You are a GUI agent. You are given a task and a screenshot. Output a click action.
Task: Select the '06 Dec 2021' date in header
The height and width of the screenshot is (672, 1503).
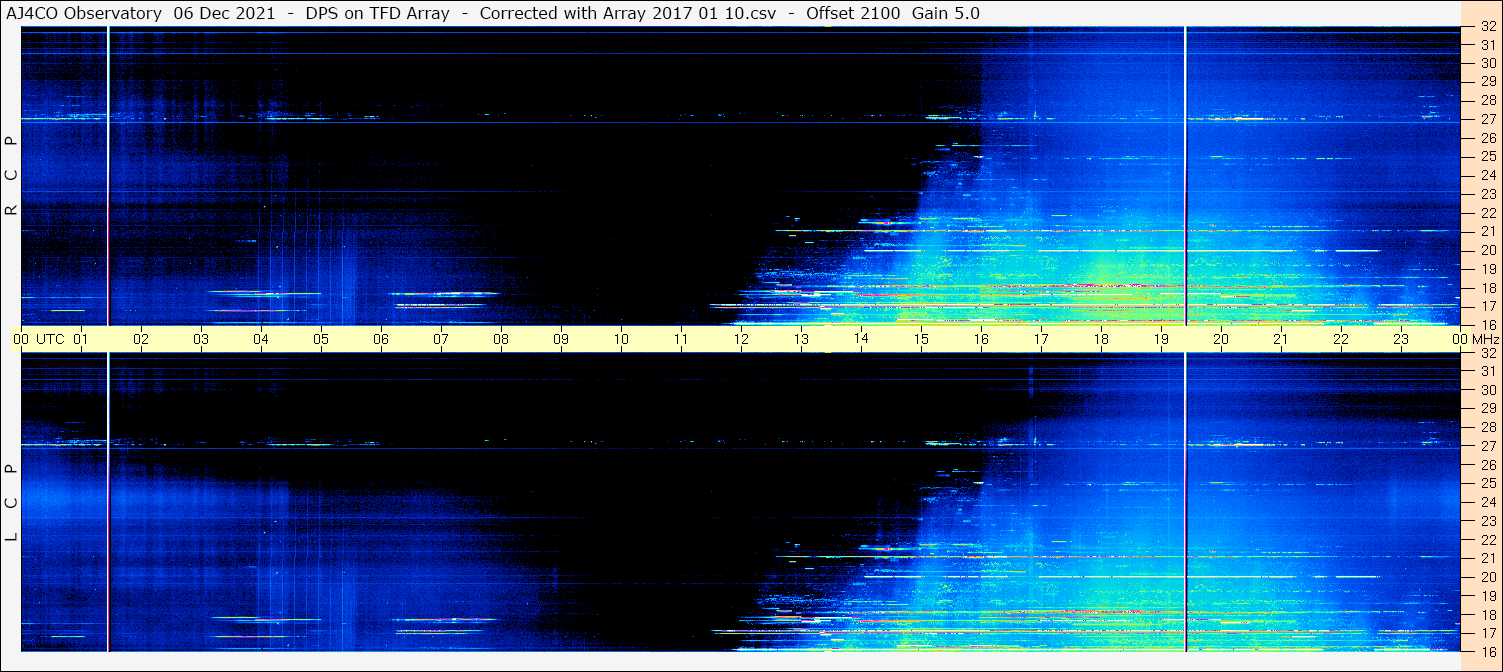tap(222, 14)
